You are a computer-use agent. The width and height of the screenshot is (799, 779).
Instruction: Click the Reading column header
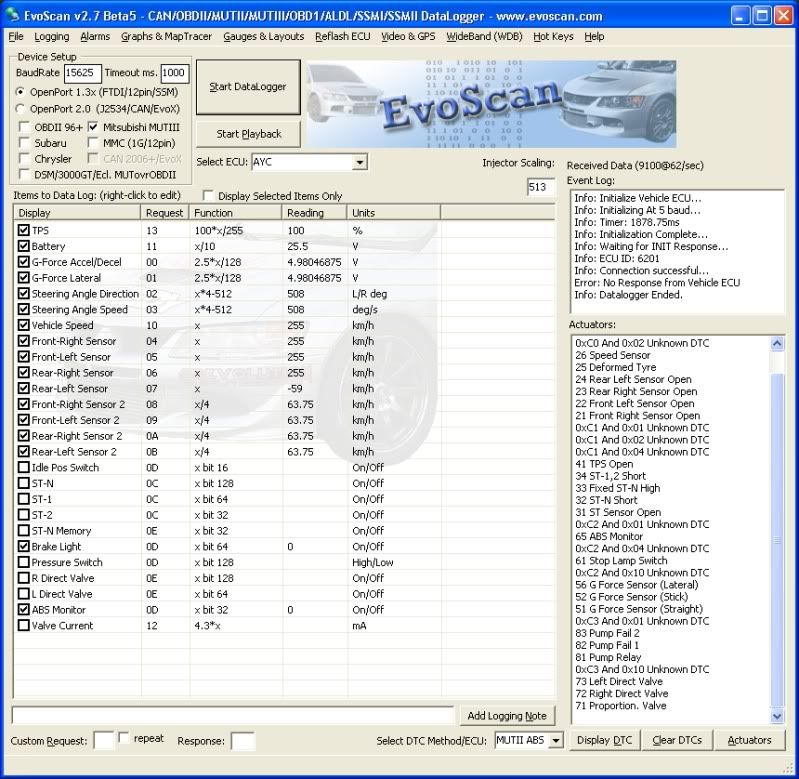(x=314, y=212)
